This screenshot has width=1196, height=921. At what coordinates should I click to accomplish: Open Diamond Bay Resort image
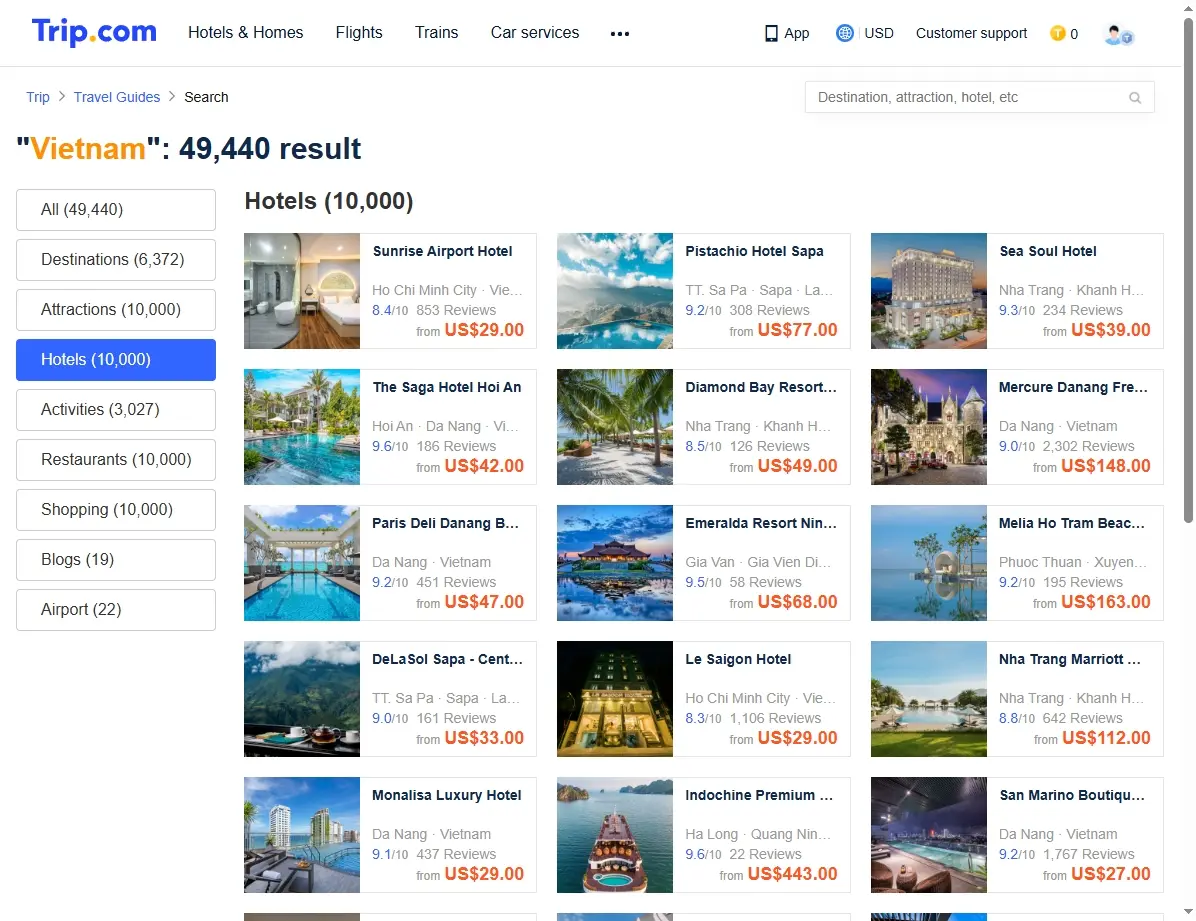pos(615,427)
